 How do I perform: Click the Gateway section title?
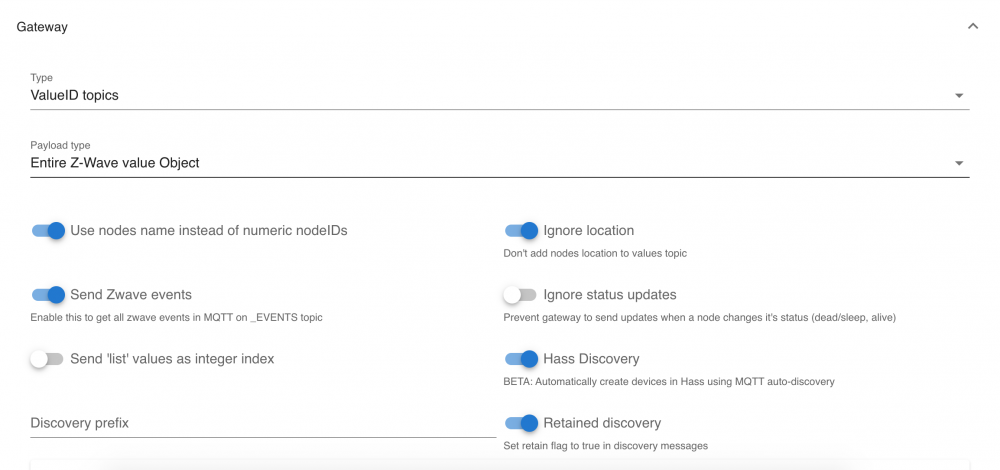pos(42,27)
